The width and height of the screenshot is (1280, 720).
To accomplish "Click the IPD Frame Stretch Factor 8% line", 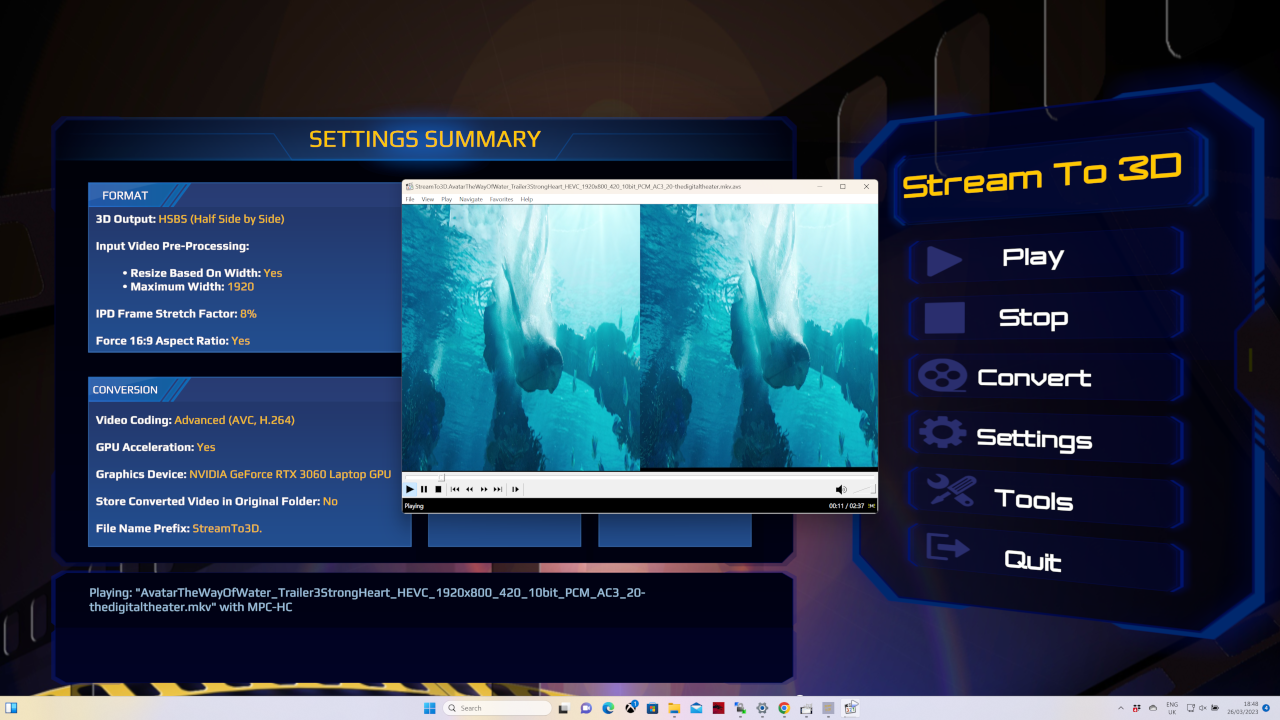I will pos(176,314).
